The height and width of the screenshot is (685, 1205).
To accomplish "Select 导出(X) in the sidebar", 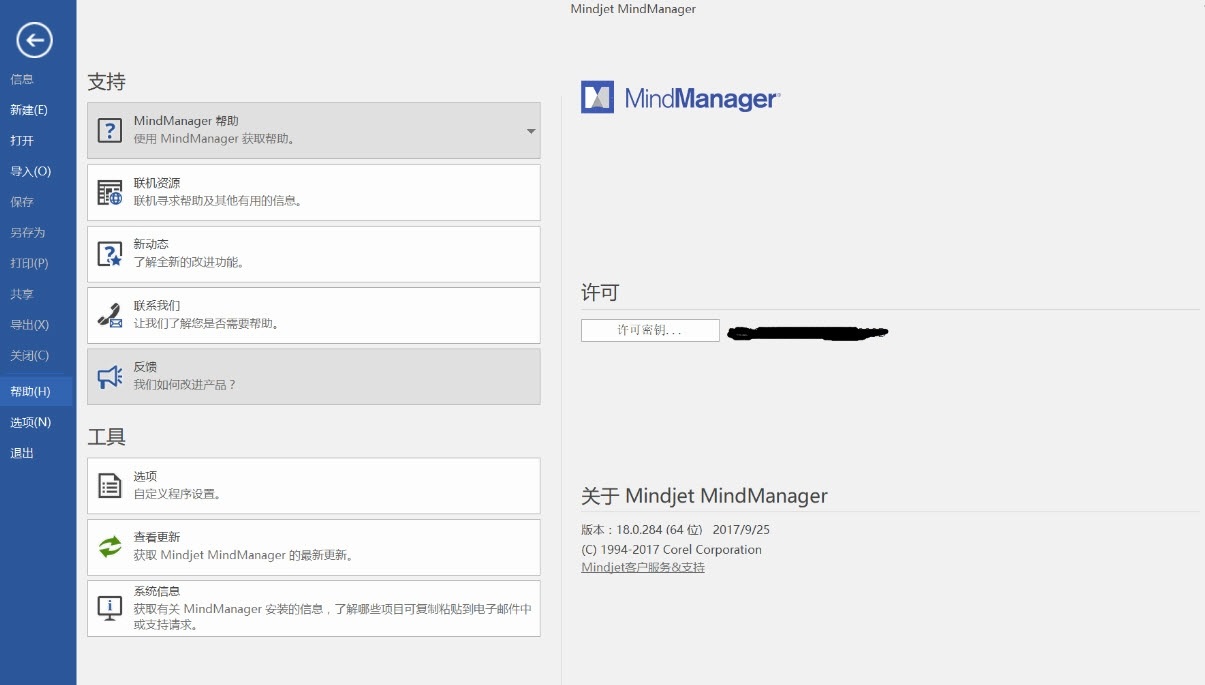I will (29, 325).
